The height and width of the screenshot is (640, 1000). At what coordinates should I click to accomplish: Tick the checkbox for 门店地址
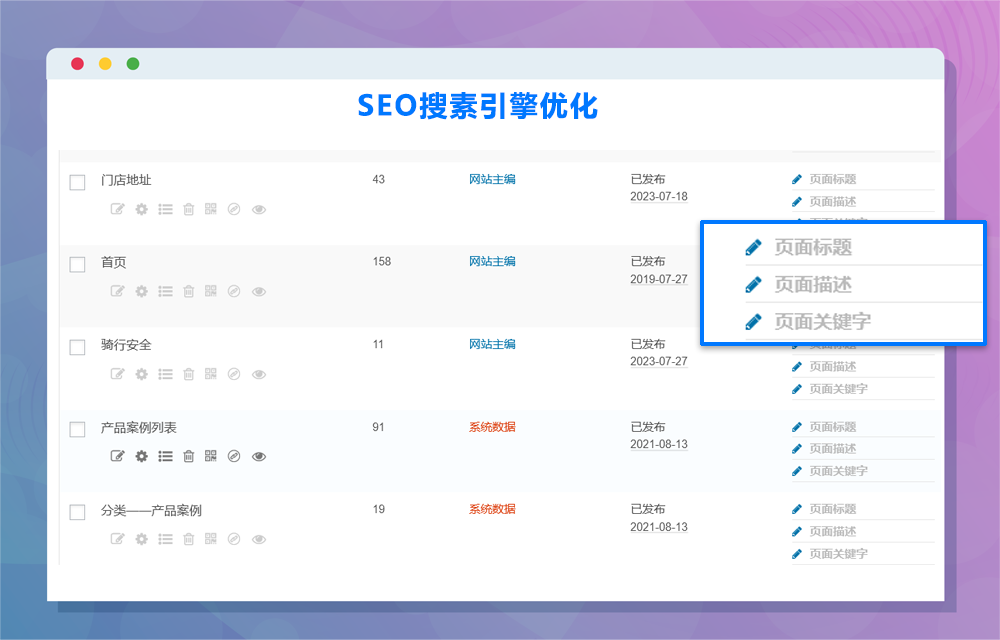click(77, 182)
